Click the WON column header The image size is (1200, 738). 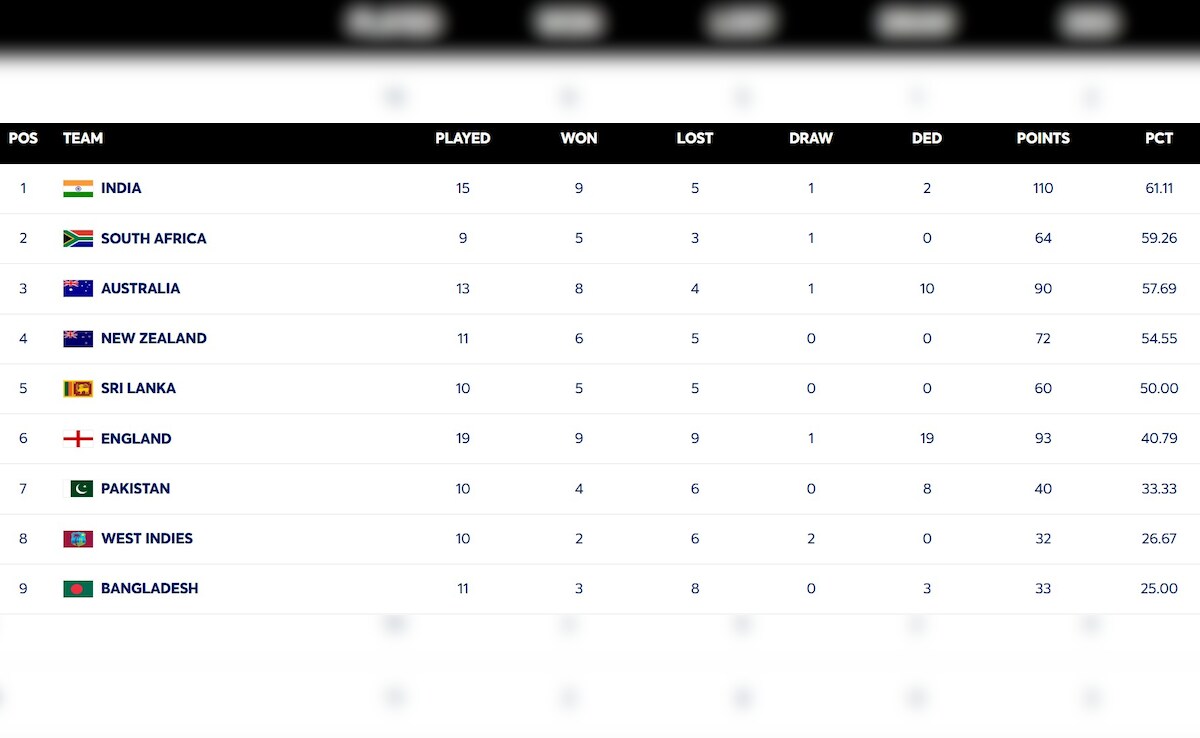coord(579,138)
